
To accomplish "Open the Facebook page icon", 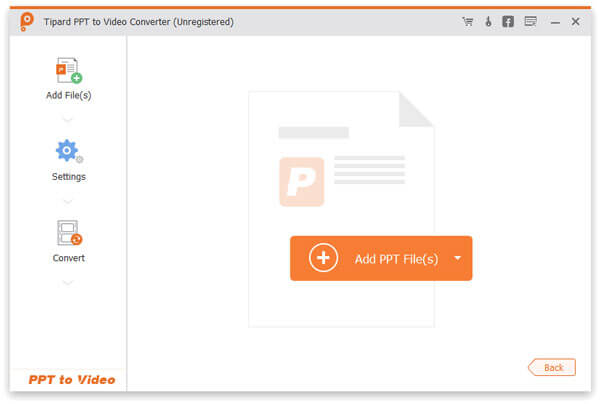I will tap(508, 22).
